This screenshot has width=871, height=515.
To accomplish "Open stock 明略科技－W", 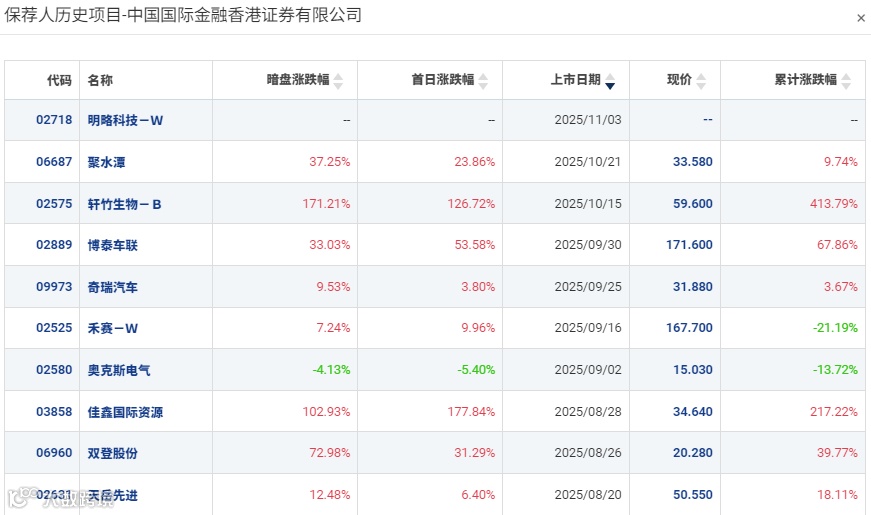I will tap(125, 120).
